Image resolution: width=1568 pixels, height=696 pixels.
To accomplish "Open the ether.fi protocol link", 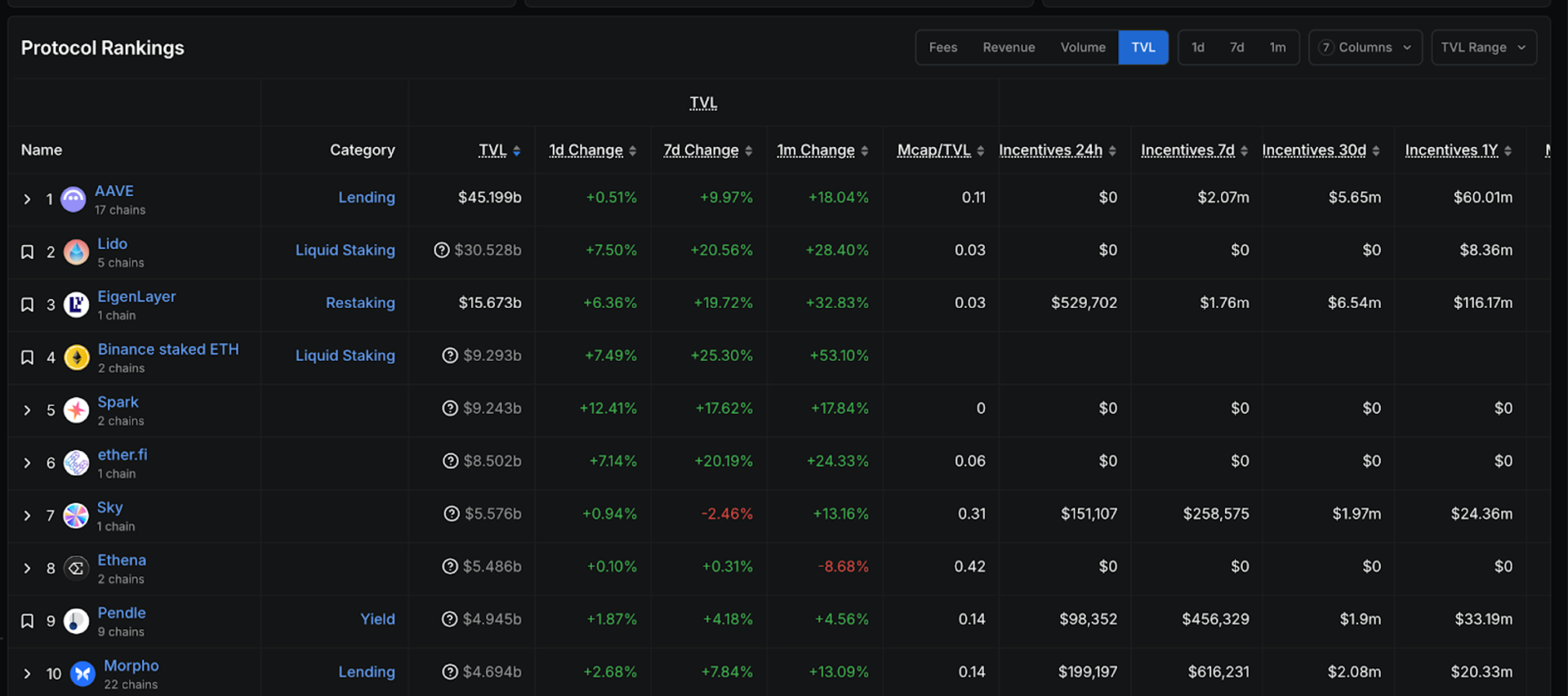I will tap(122, 454).
